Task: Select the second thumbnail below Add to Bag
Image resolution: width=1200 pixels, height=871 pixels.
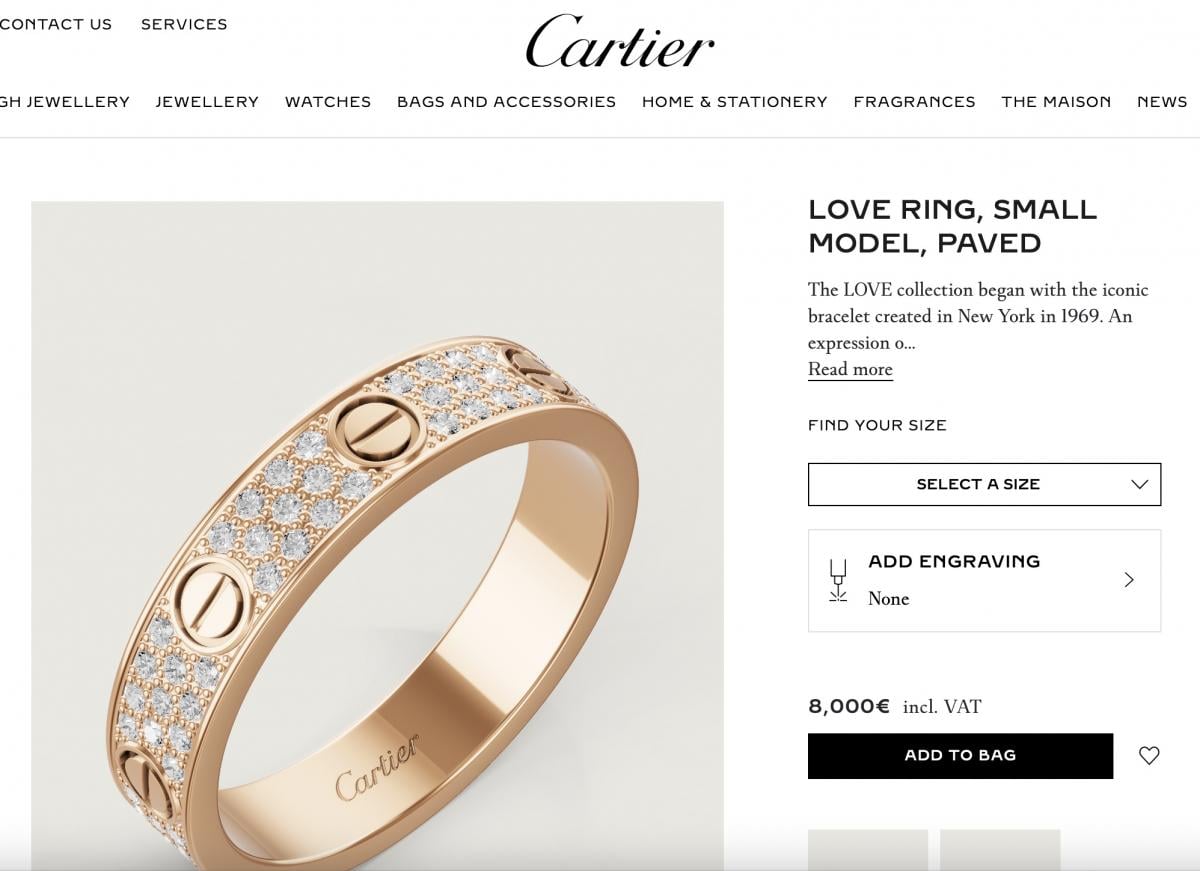Action: (1000, 850)
